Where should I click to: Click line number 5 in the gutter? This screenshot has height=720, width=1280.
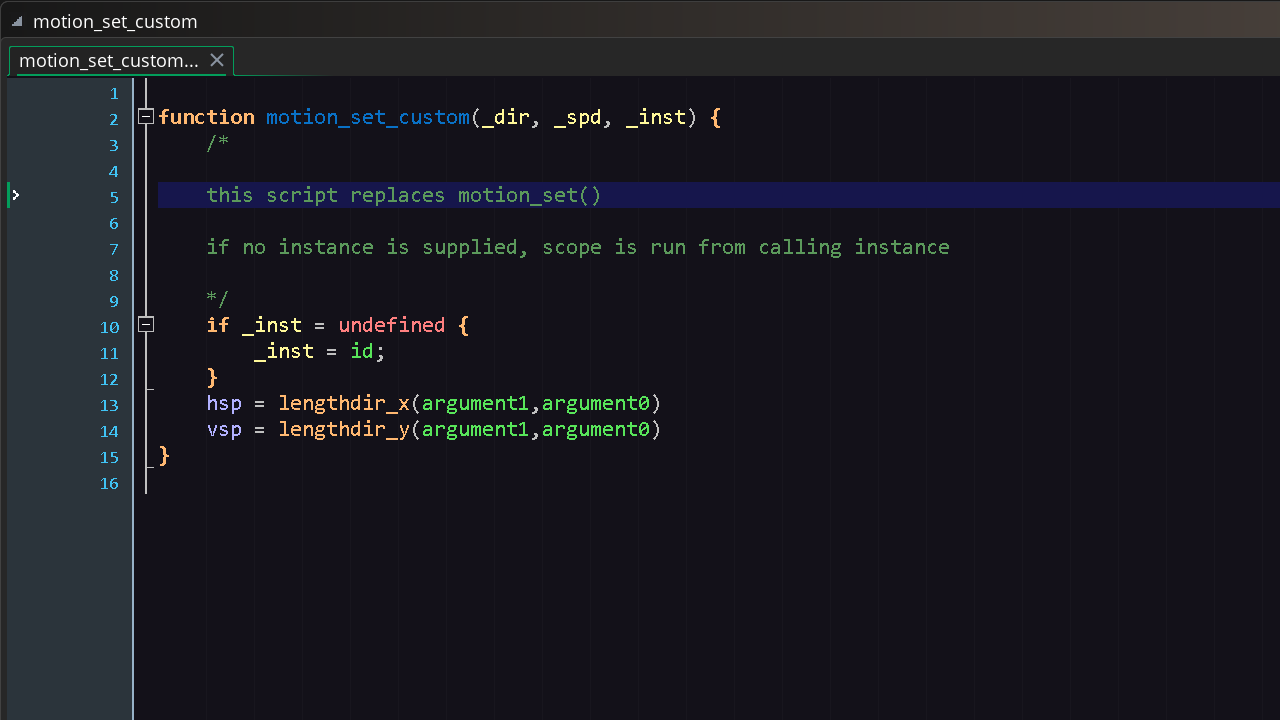tap(113, 195)
